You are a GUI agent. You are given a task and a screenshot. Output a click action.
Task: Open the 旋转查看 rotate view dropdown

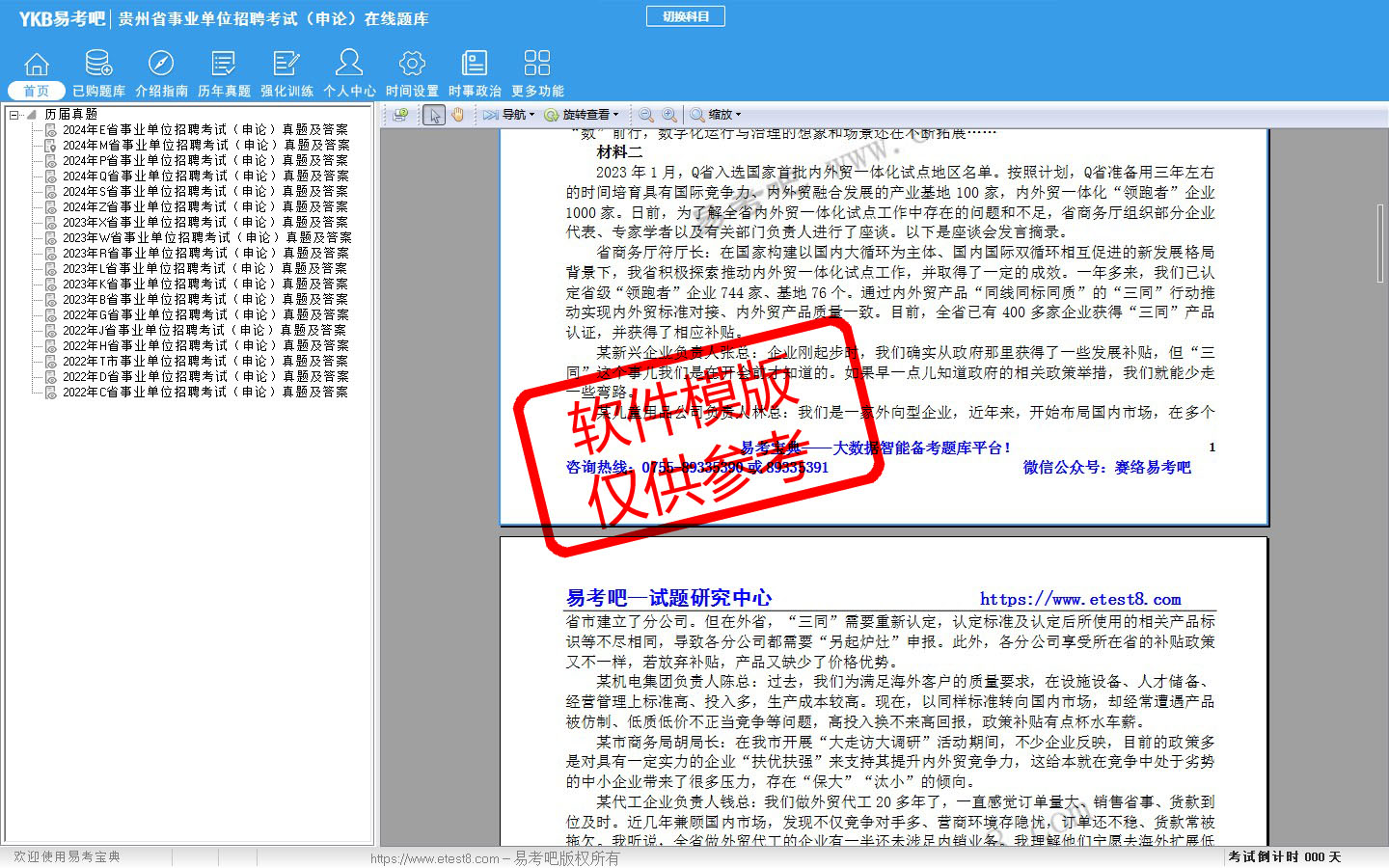tap(582, 115)
